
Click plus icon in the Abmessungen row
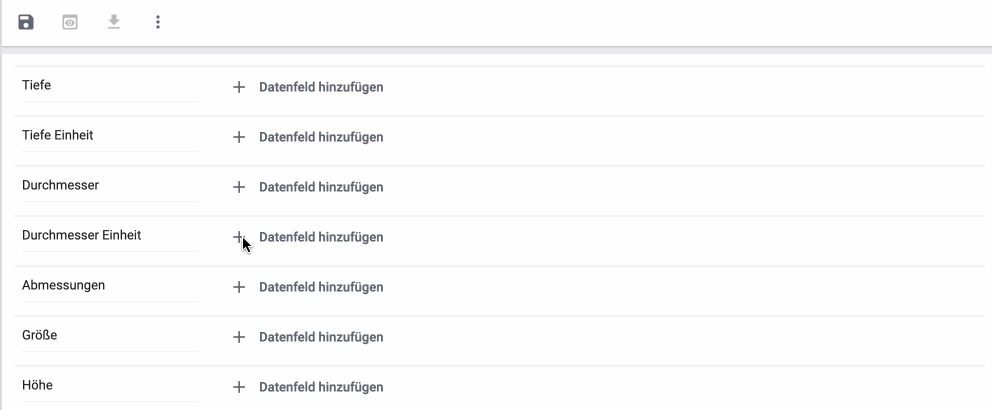pos(239,287)
